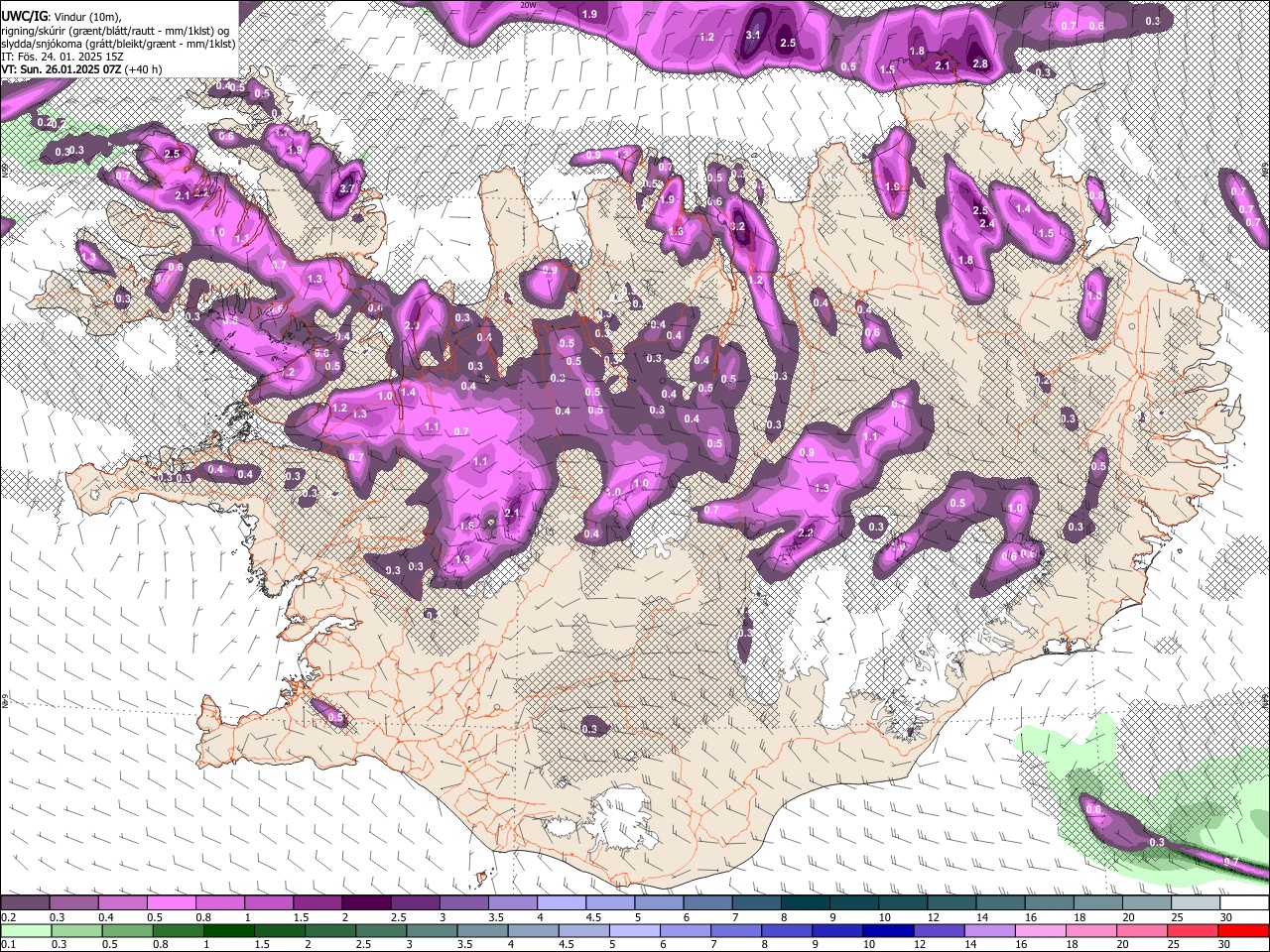Click the palest green 0.1–0.3 rain legend swatch
Image resolution: width=1270 pixels, height=952 pixels.
coord(25,930)
